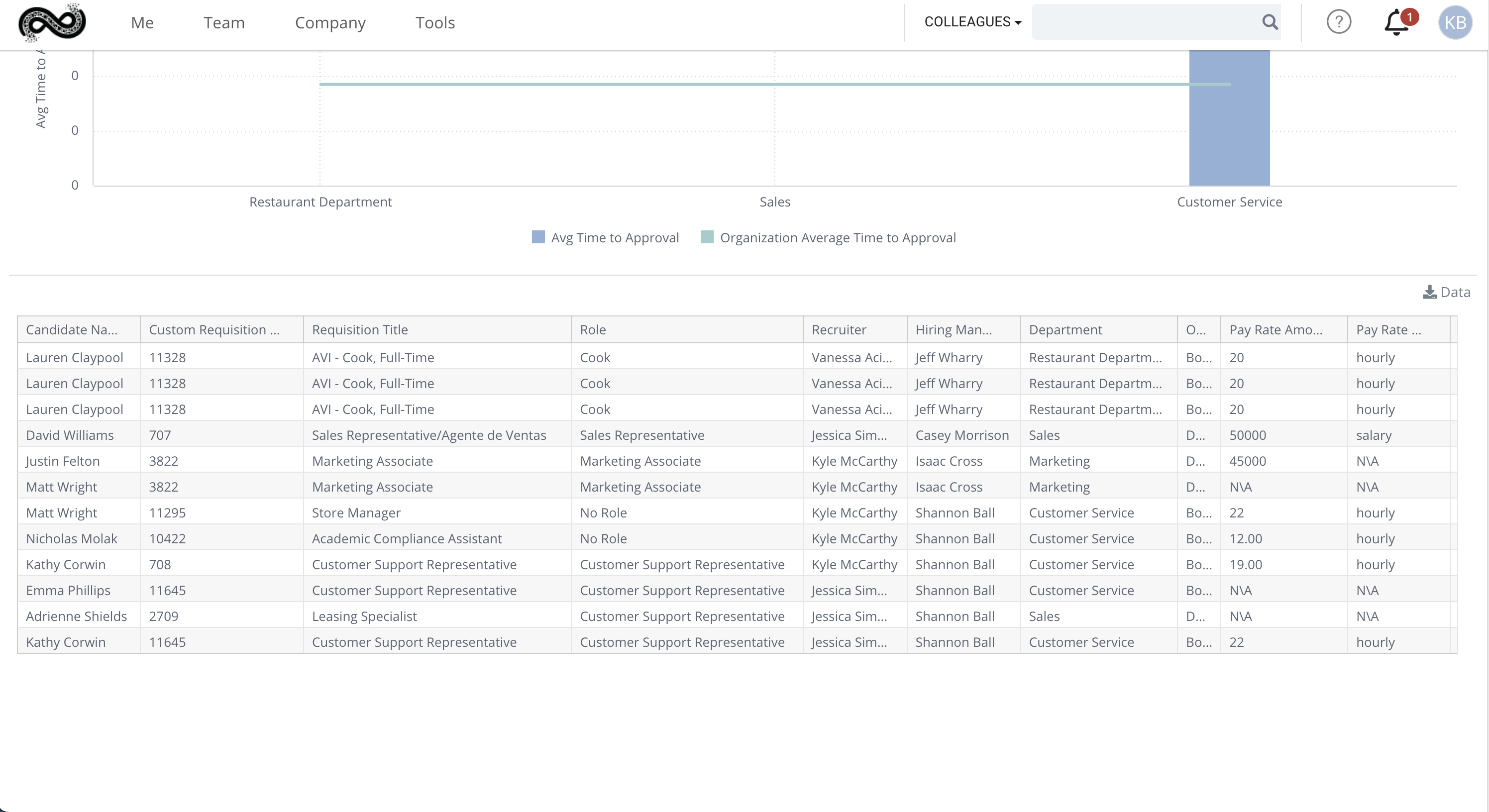Image resolution: width=1489 pixels, height=812 pixels.
Task: Click the Sales Representative/Agente de Ventas title
Action: (429, 434)
